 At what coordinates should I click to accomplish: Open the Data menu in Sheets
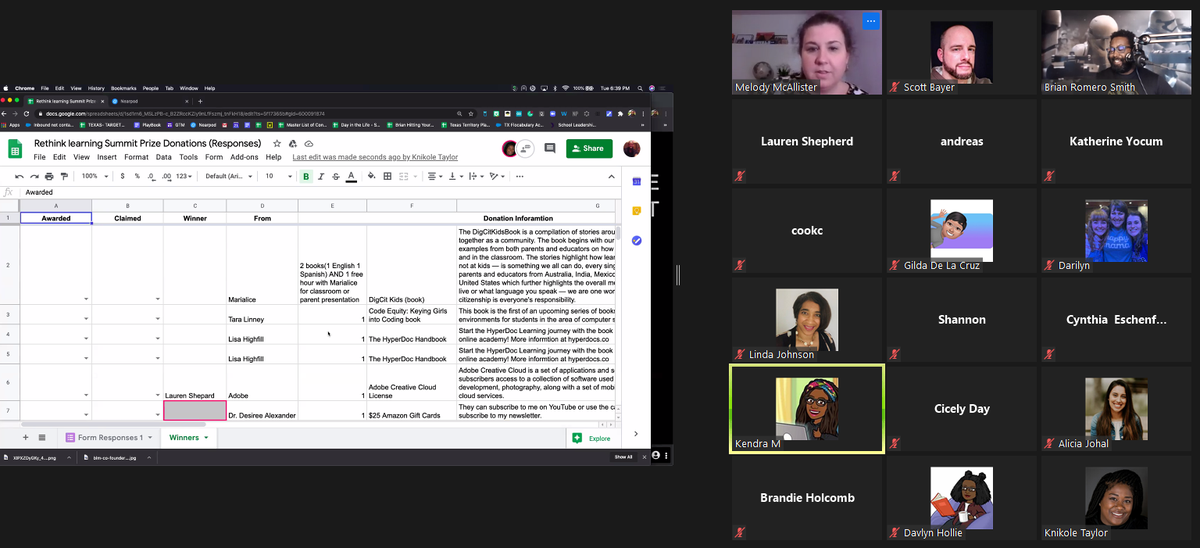click(x=163, y=157)
